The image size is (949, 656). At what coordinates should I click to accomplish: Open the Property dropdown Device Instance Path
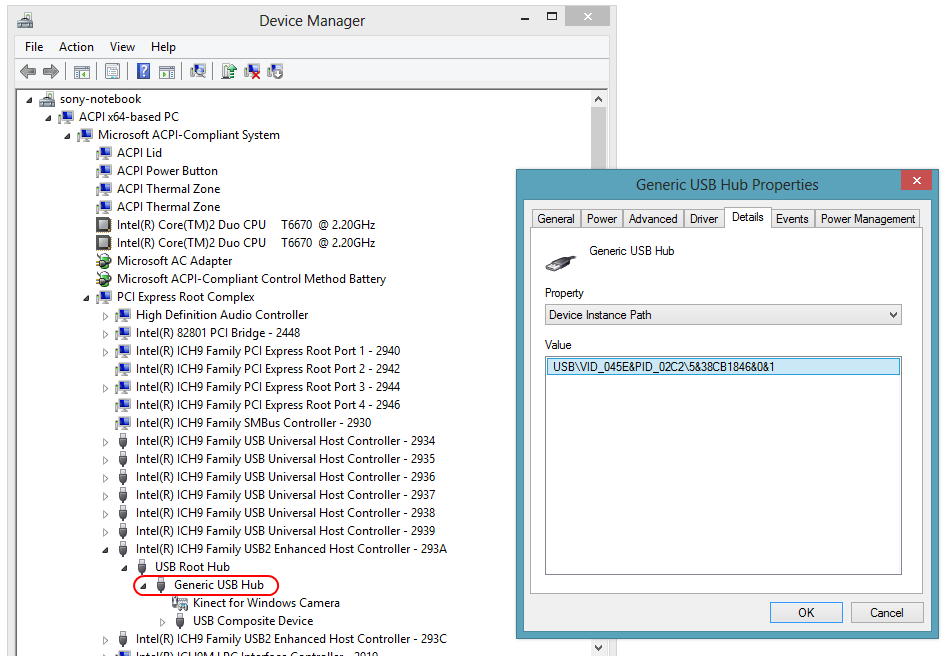coord(723,315)
